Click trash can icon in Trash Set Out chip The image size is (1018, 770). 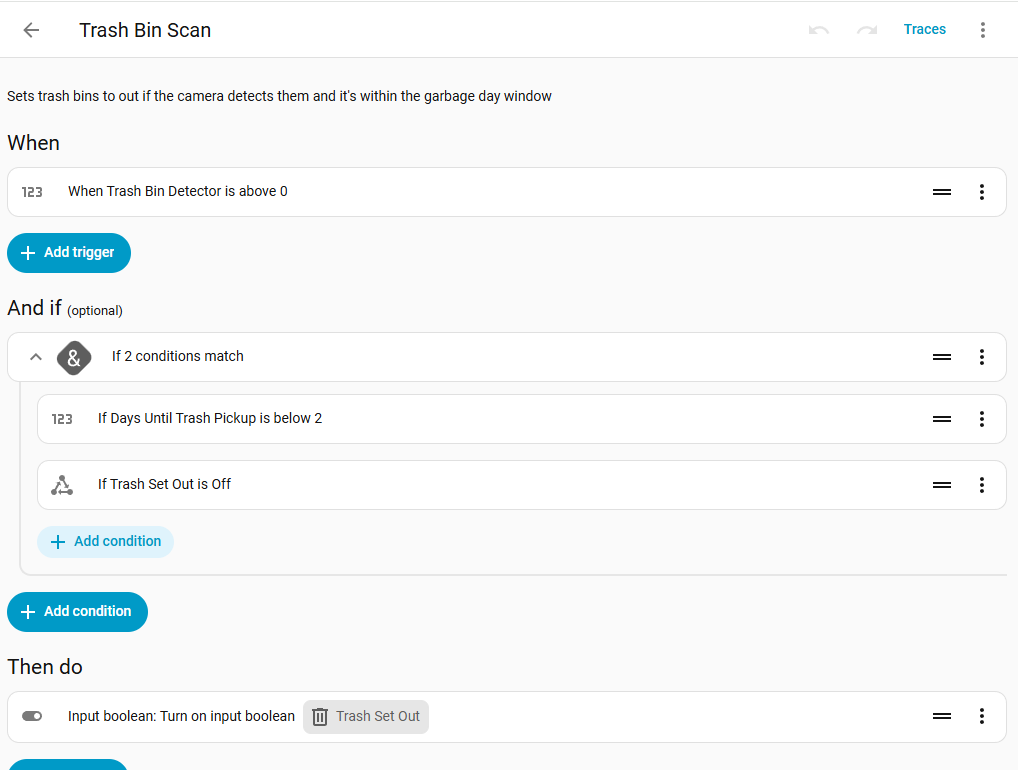(320, 717)
